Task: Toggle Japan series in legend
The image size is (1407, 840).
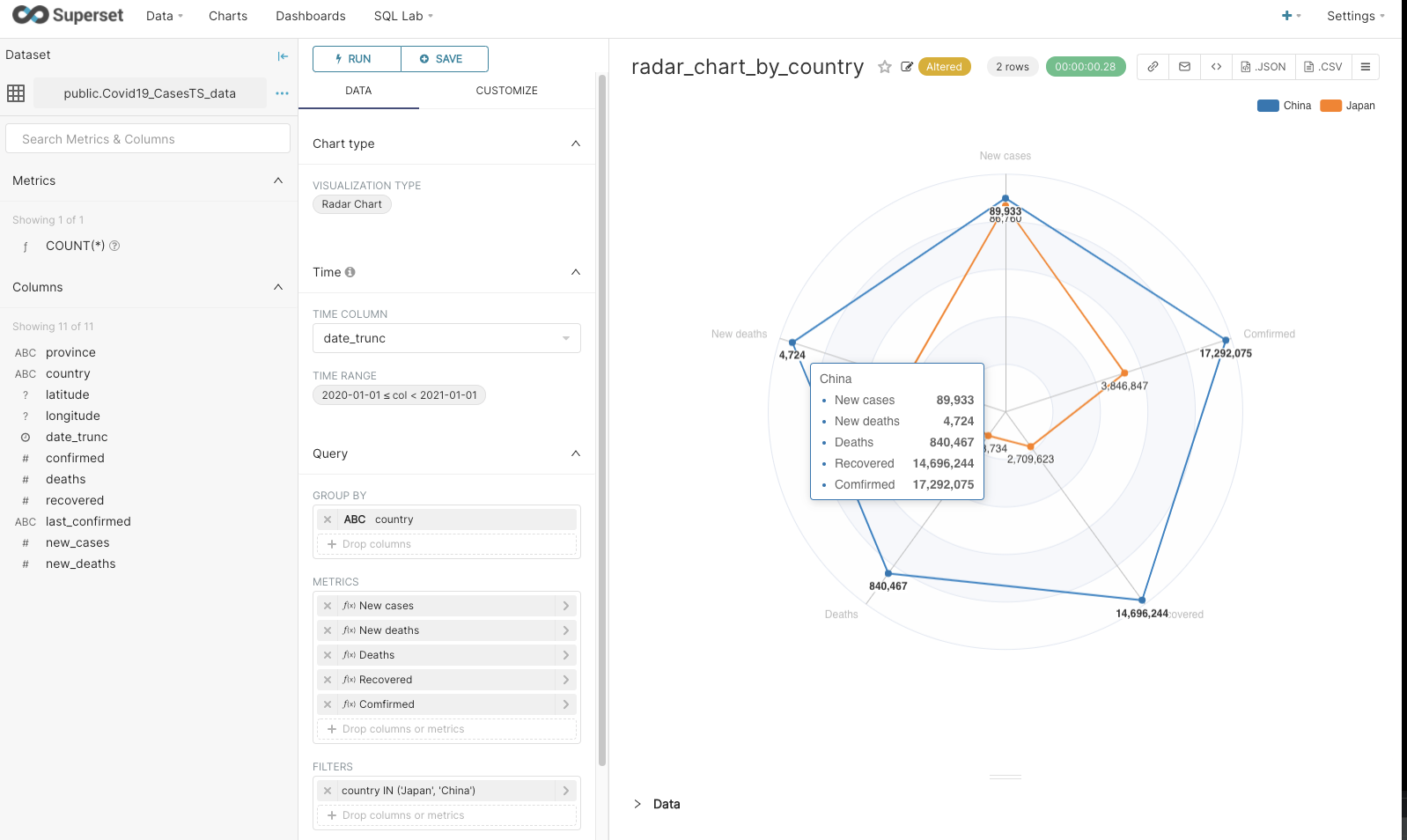Action: (x=1347, y=106)
